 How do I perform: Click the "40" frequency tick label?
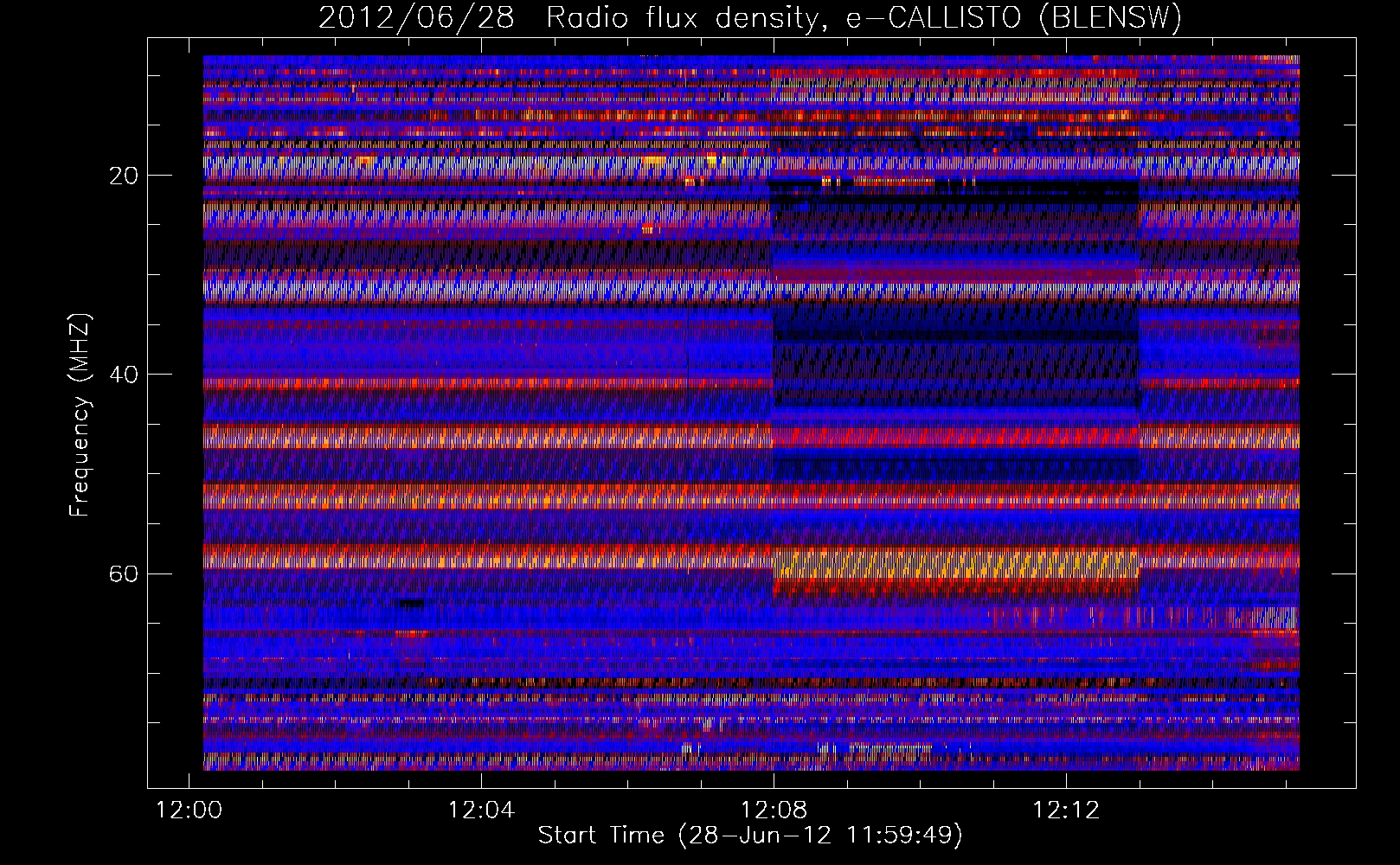click(125, 375)
